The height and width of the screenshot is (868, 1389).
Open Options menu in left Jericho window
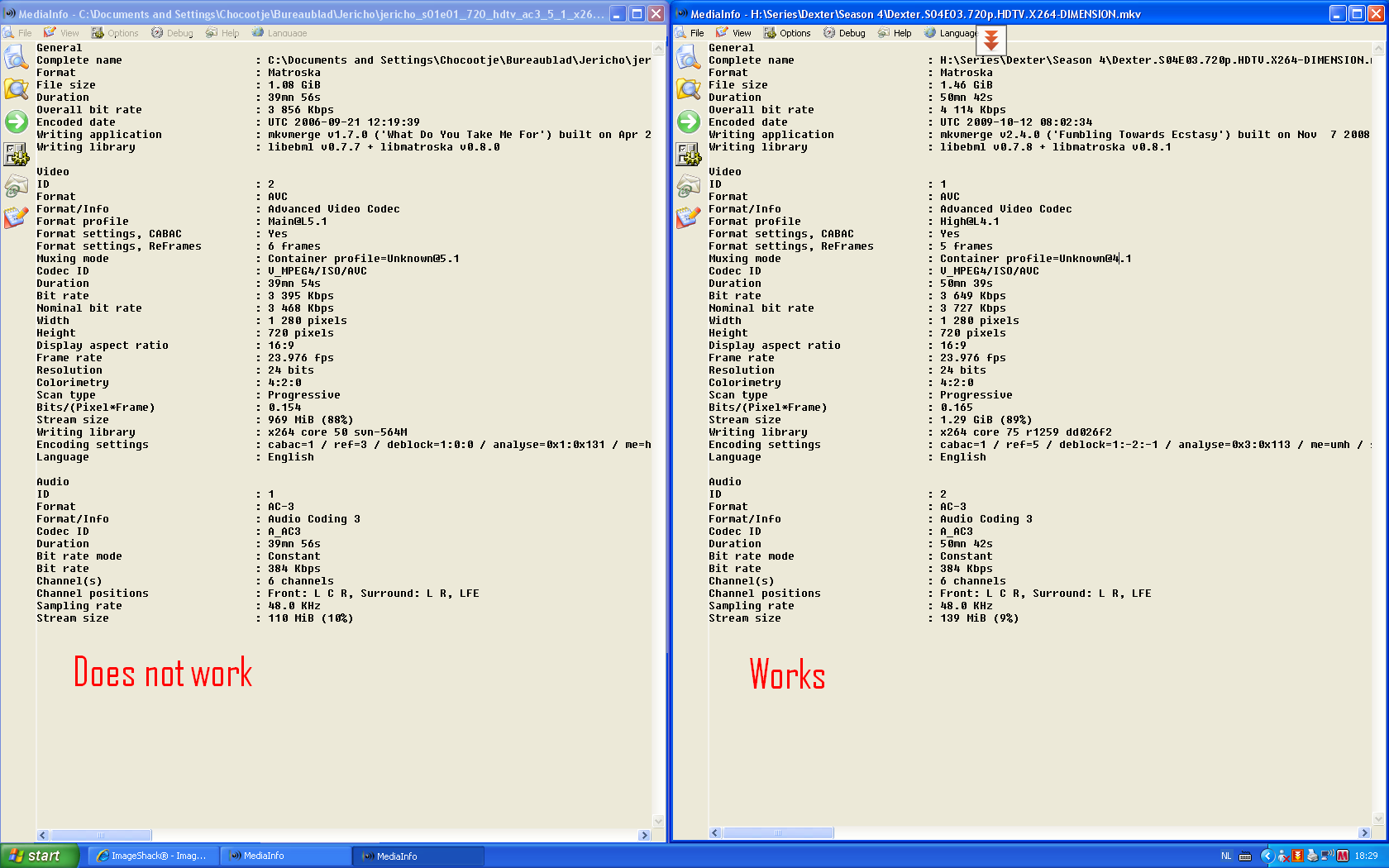pos(116,33)
